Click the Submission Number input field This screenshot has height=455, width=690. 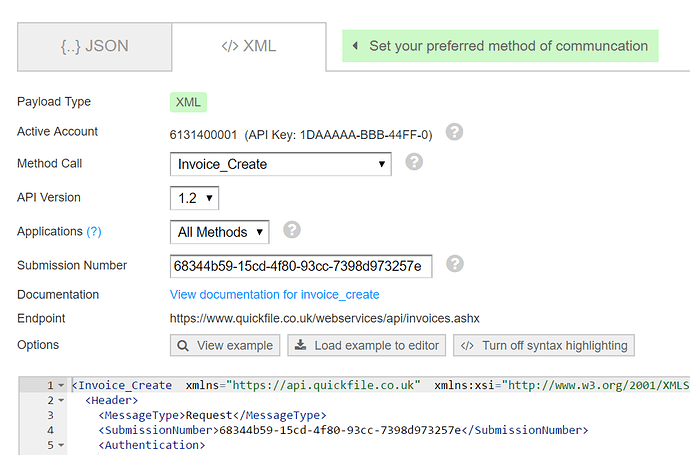click(x=300, y=266)
